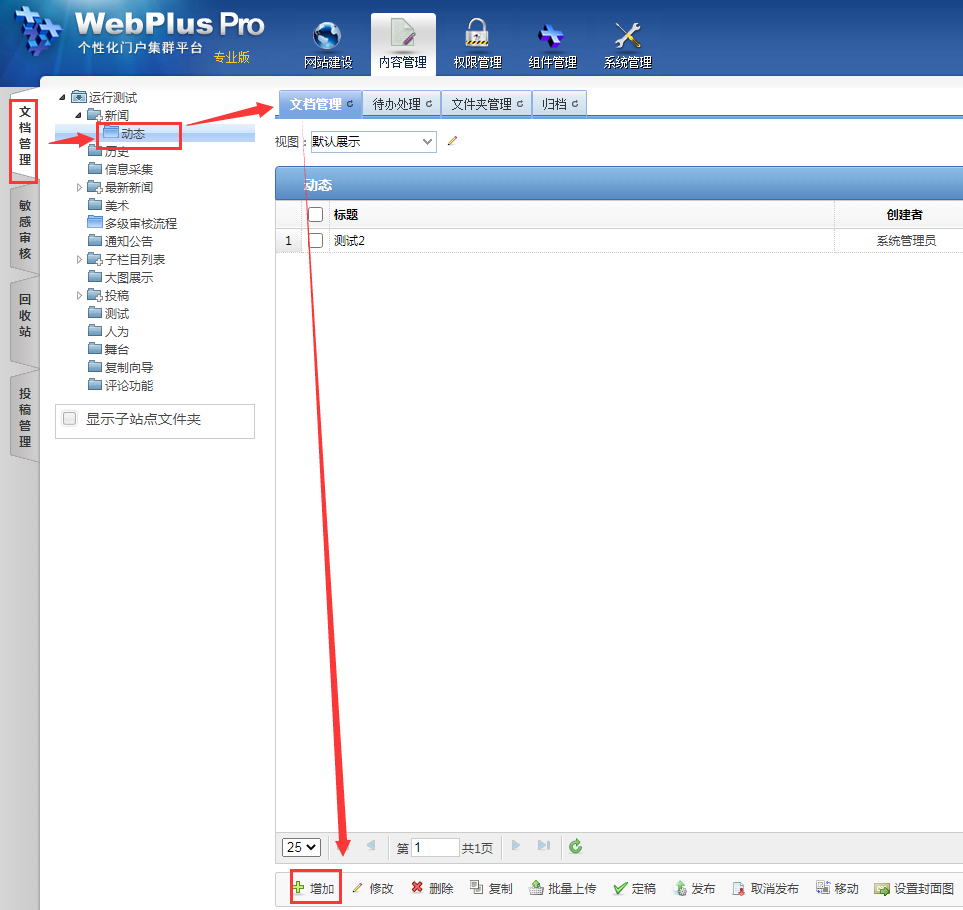This screenshot has width=963, height=910.
Task: Expand the 最新新闻 tree node
Action: pos(80,187)
